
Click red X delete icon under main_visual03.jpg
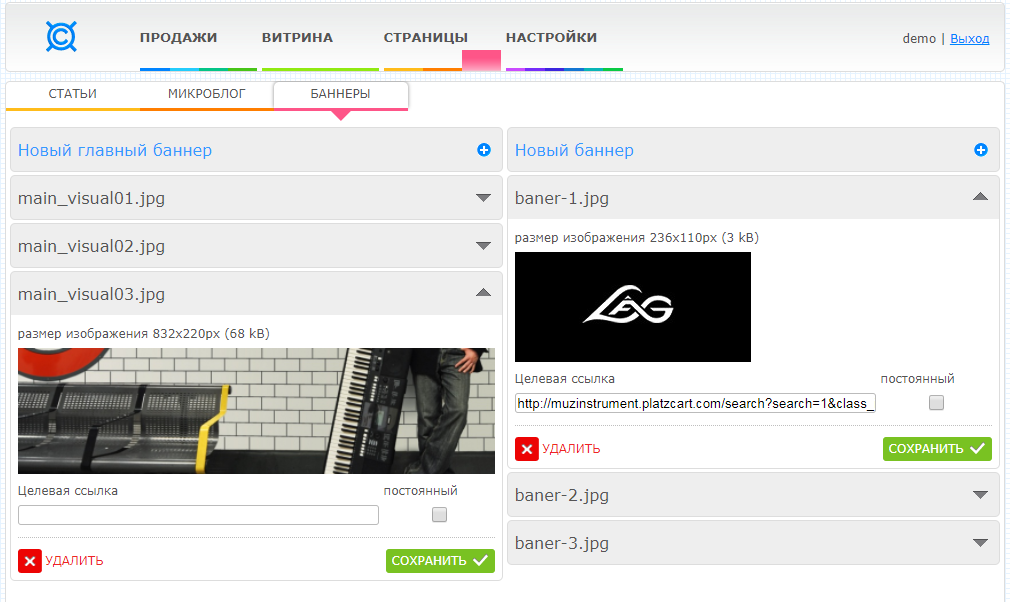30,561
